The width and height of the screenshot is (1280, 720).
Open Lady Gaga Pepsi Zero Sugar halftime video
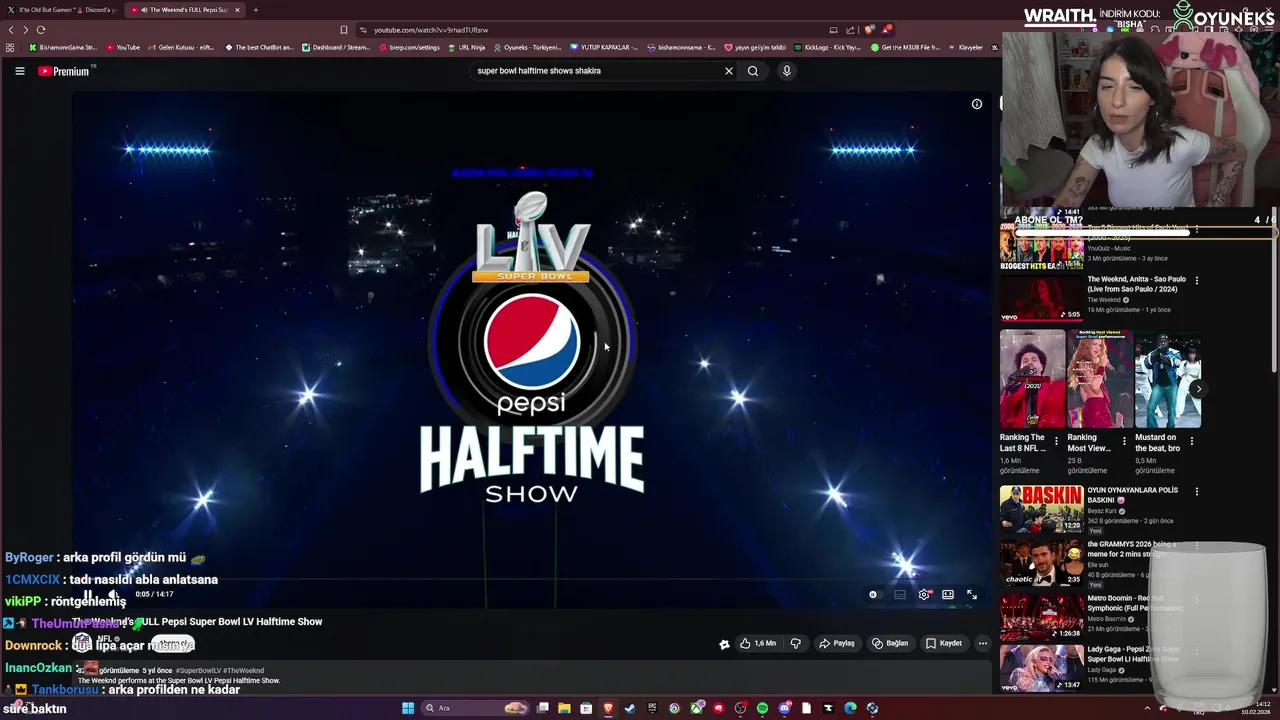(1041, 668)
